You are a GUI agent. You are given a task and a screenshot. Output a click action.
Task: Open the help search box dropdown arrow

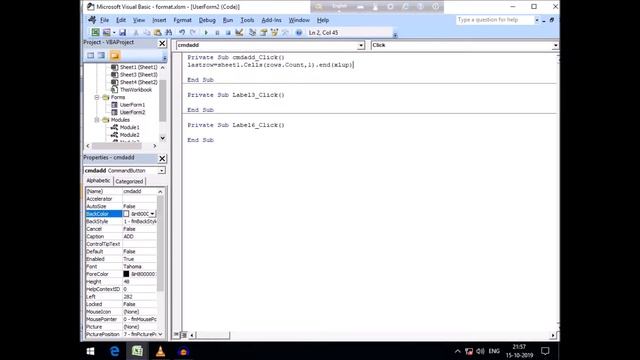[537, 20]
